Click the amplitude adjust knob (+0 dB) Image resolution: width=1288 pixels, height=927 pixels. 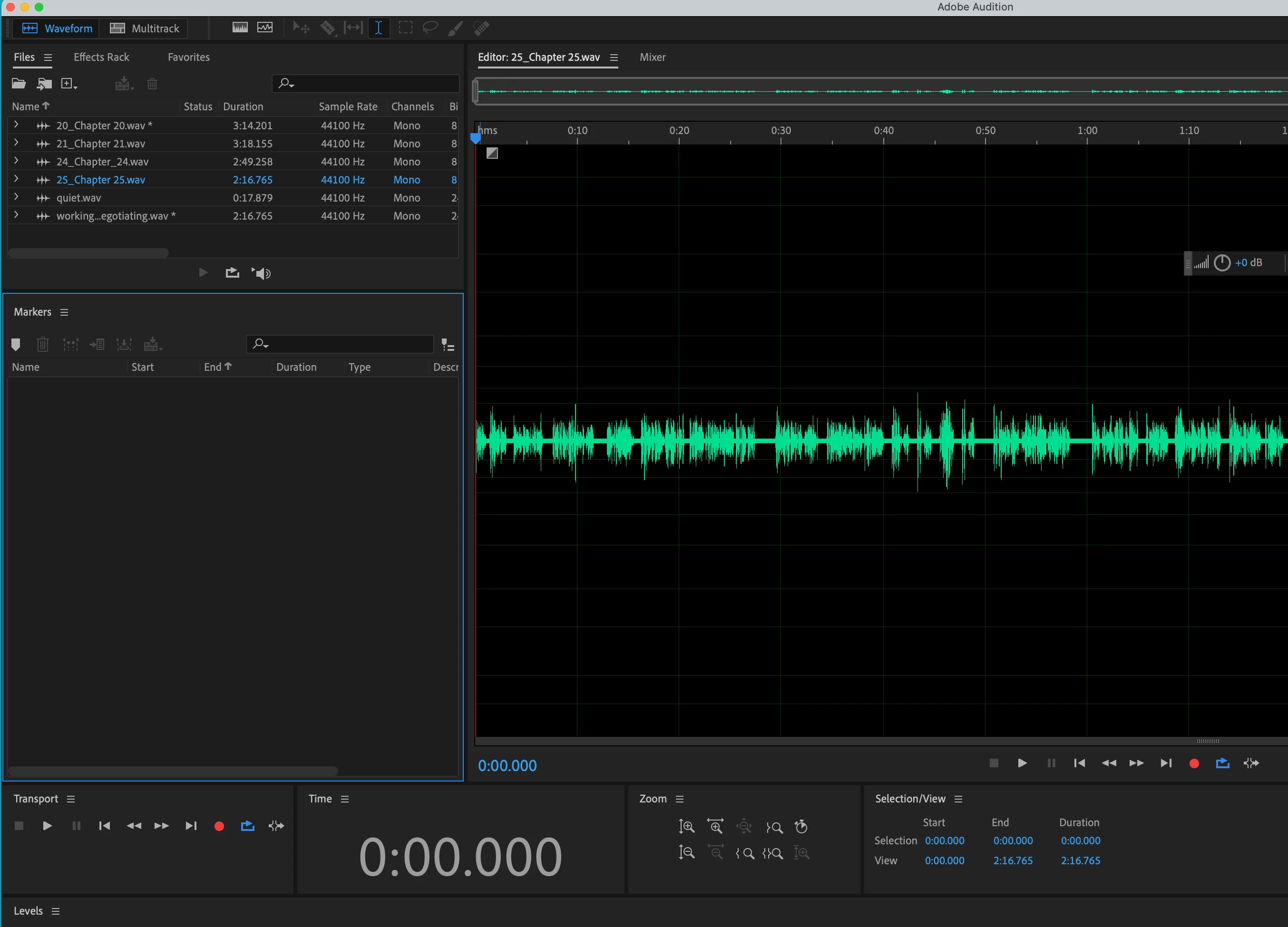tap(1221, 263)
